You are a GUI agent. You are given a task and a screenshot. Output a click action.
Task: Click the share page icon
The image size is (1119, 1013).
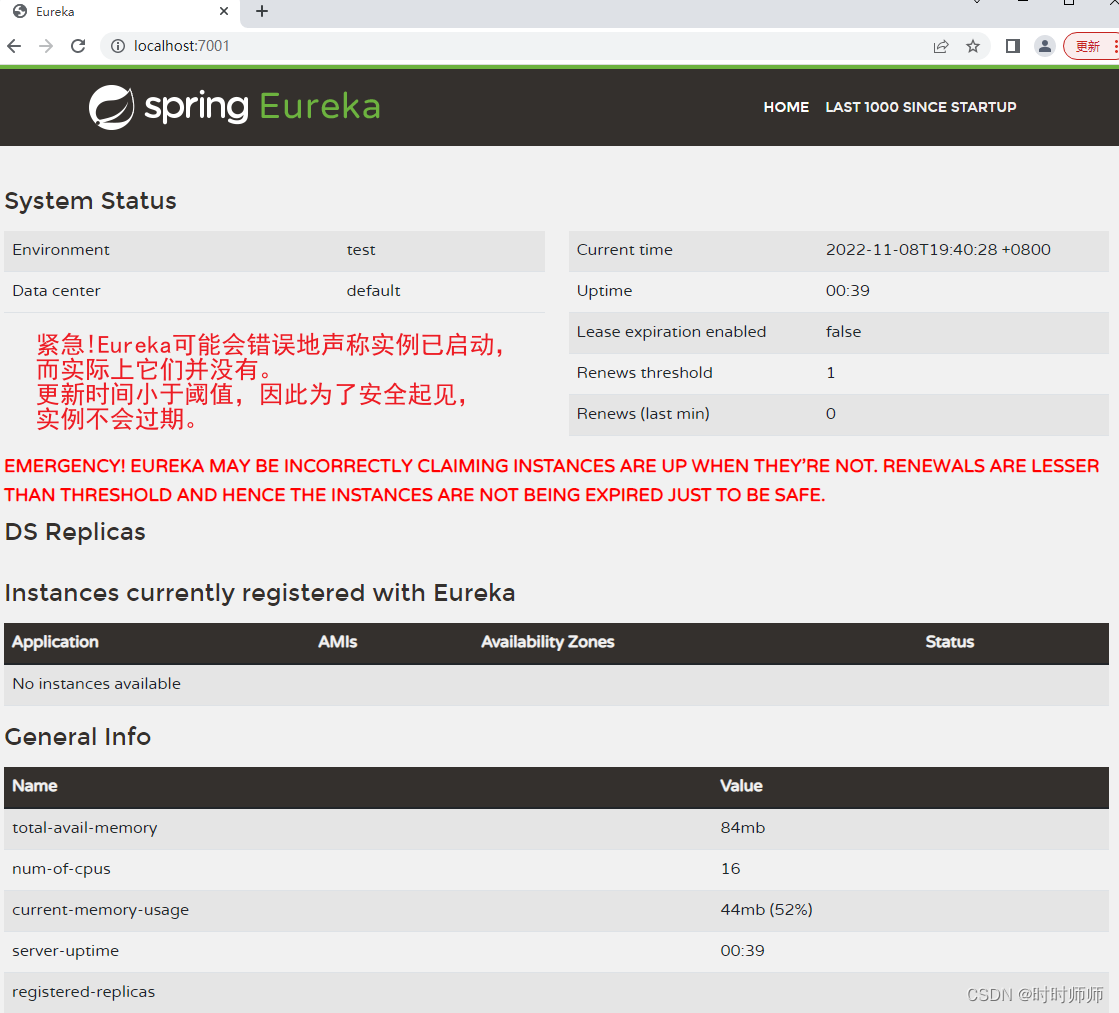[941, 46]
